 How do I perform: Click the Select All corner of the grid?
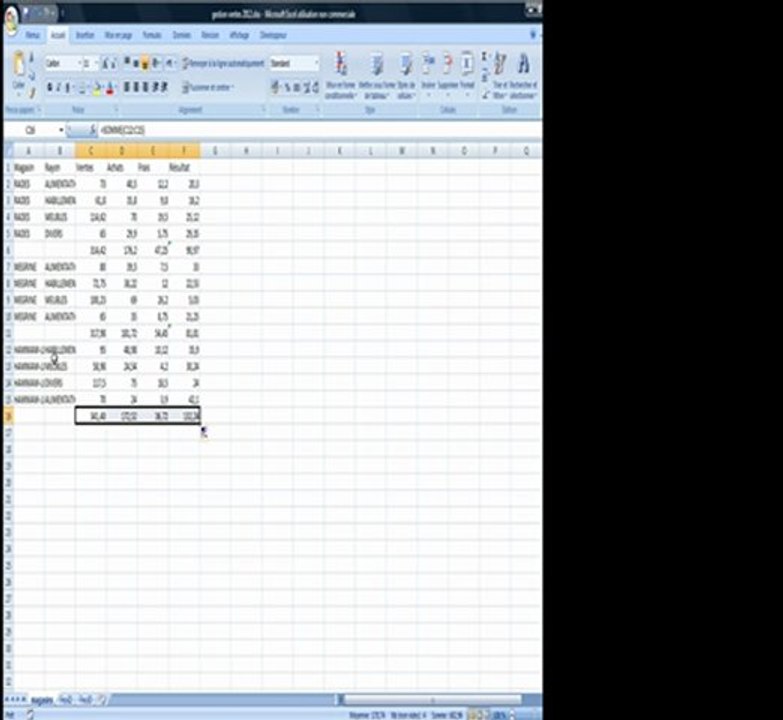click(8, 150)
